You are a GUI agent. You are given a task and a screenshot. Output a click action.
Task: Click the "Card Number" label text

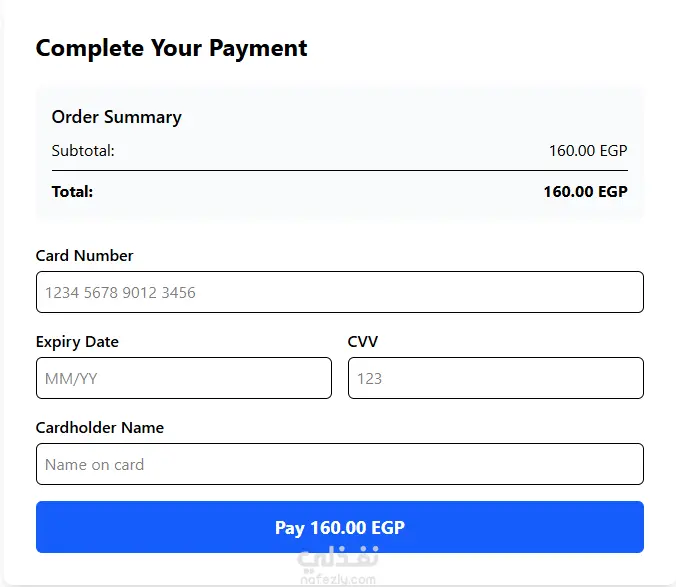pyautogui.click(x=84, y=256)
